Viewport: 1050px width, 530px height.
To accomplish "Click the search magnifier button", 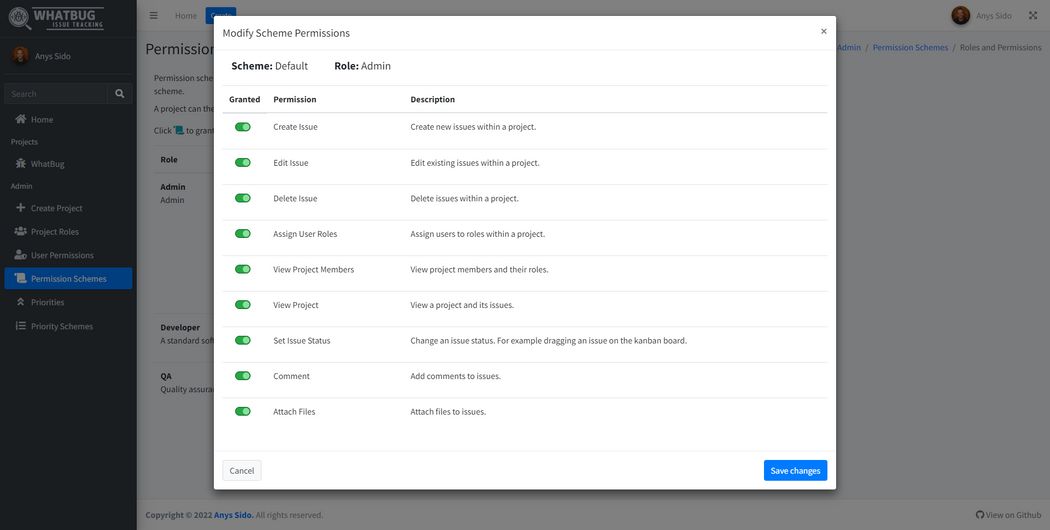I will point(120,93).
